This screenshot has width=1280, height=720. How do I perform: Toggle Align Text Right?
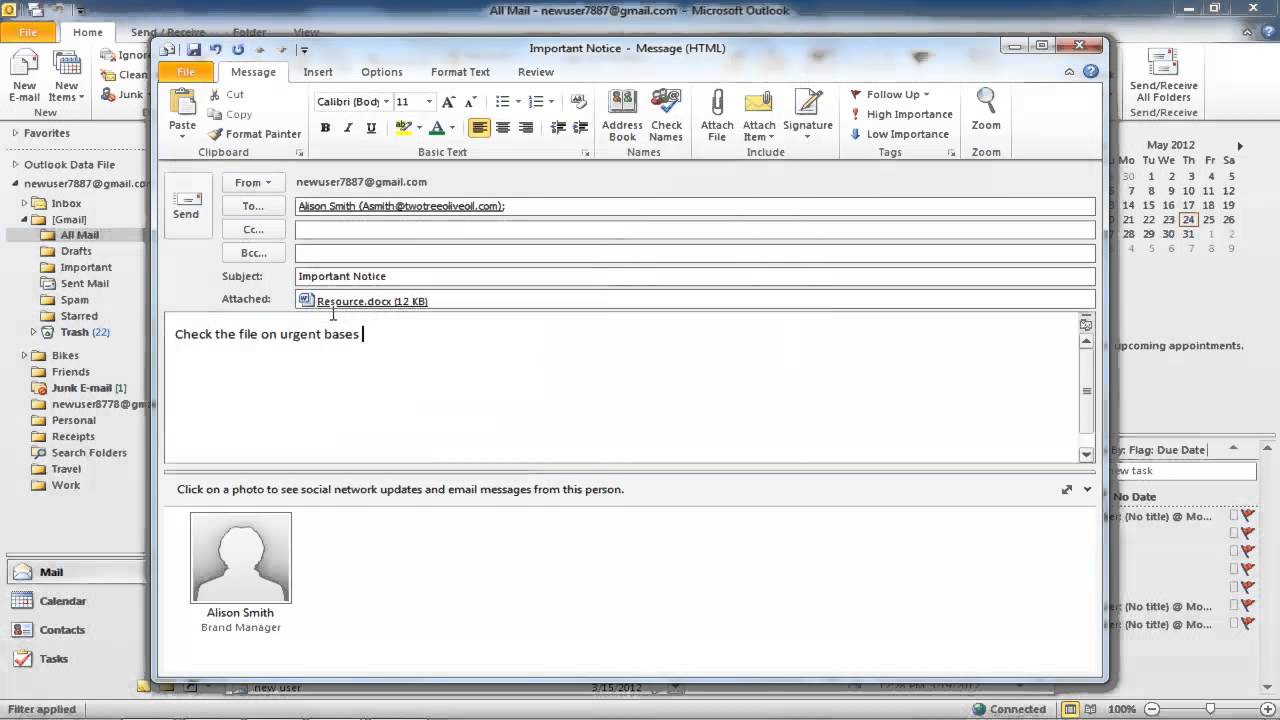tap(525, 128)
